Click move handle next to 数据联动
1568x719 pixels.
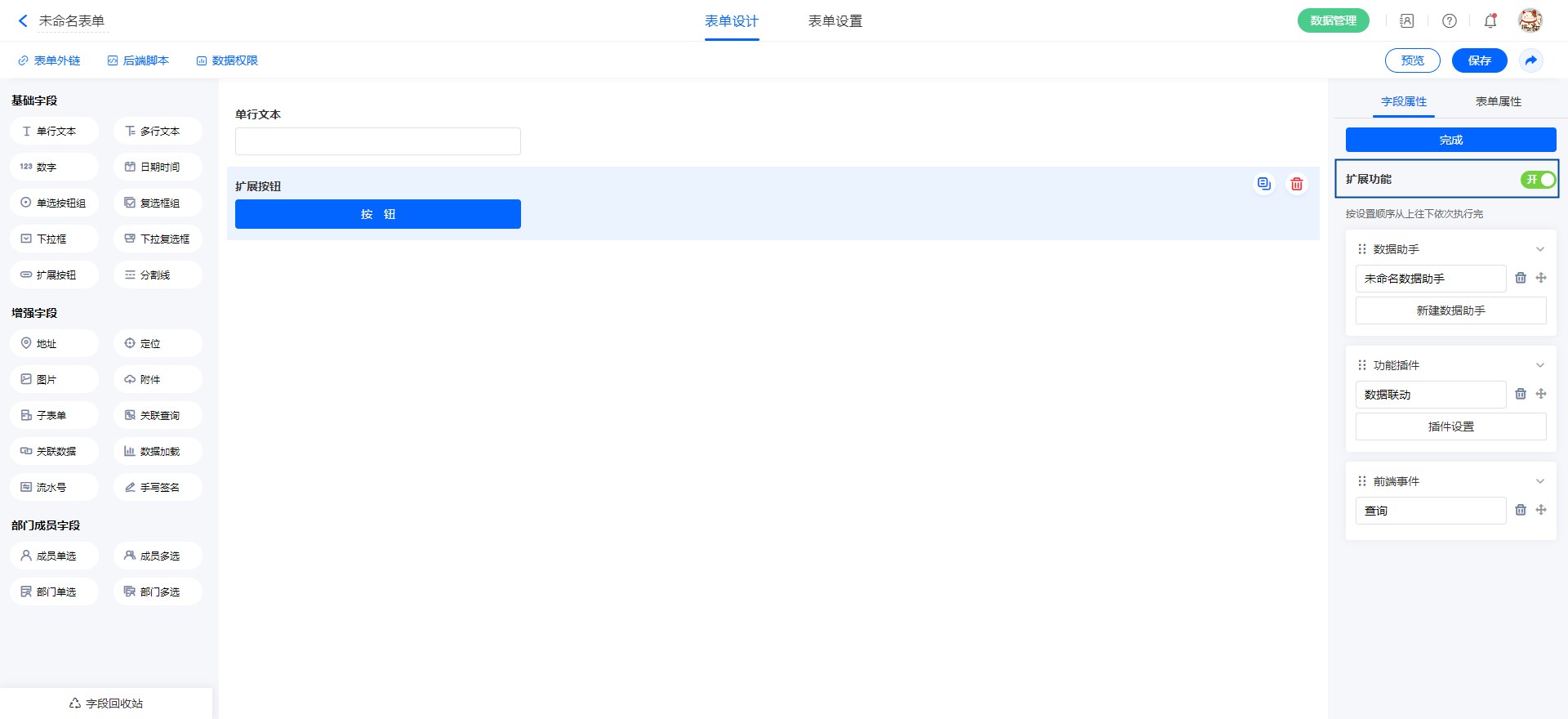pos(1541,394)
